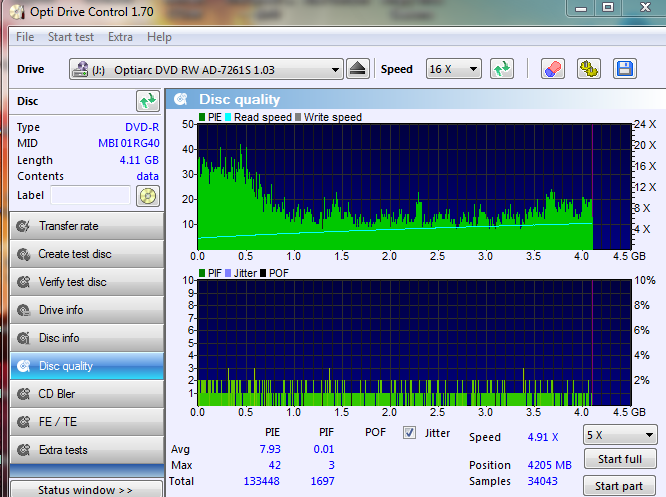Click the Start full button

[620, 459]
